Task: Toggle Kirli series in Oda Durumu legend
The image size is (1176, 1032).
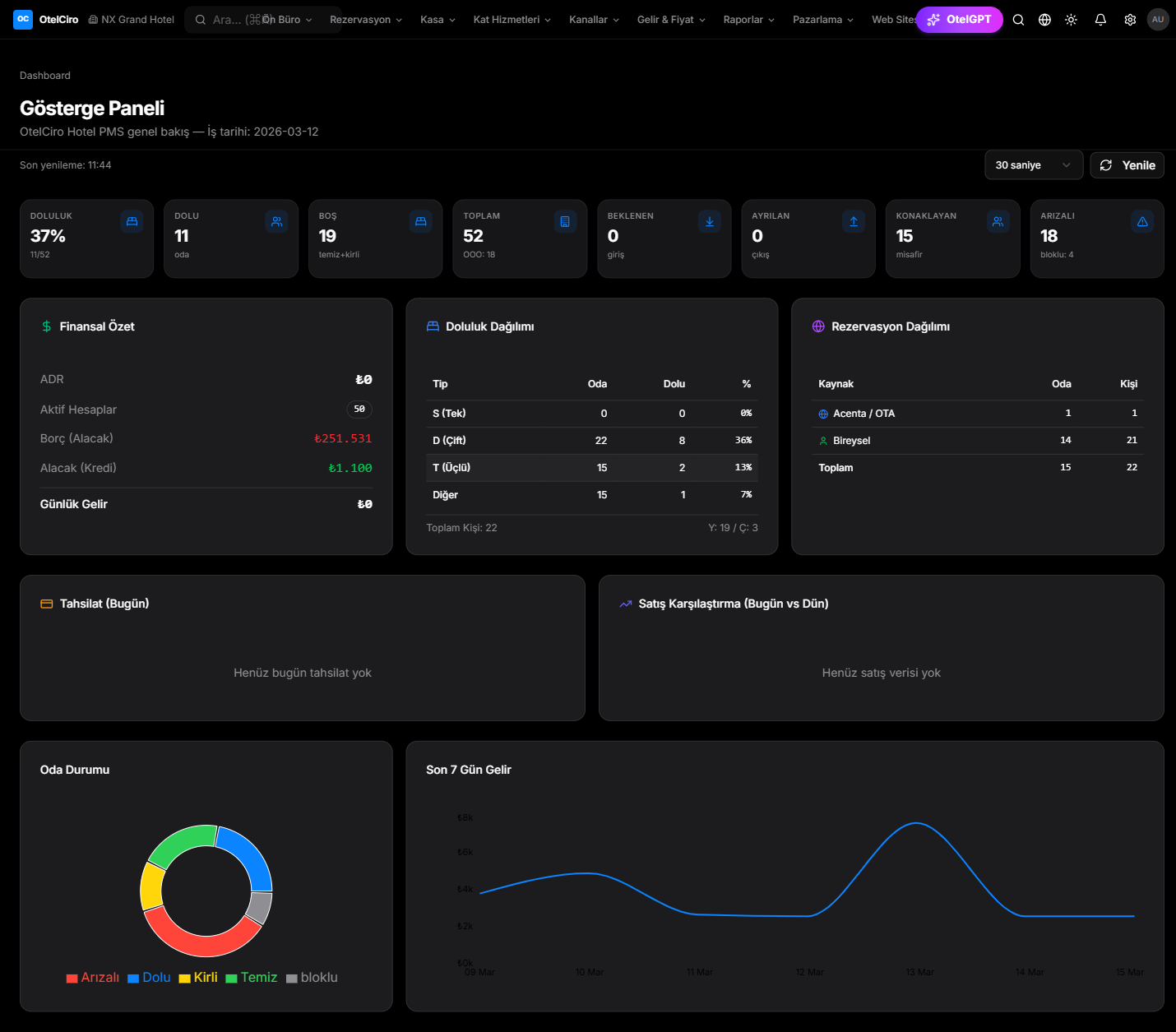Action: (198, 978)
